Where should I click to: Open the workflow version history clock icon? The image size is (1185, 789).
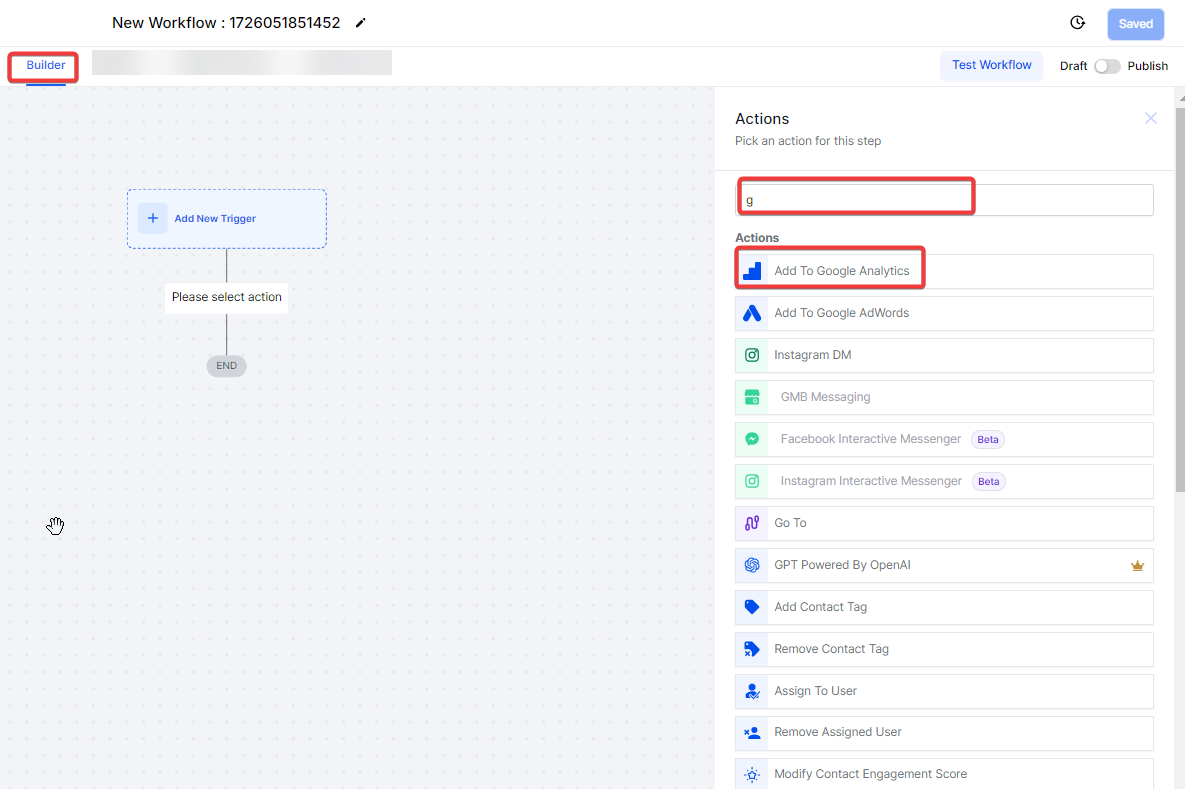click(1078, 23)
